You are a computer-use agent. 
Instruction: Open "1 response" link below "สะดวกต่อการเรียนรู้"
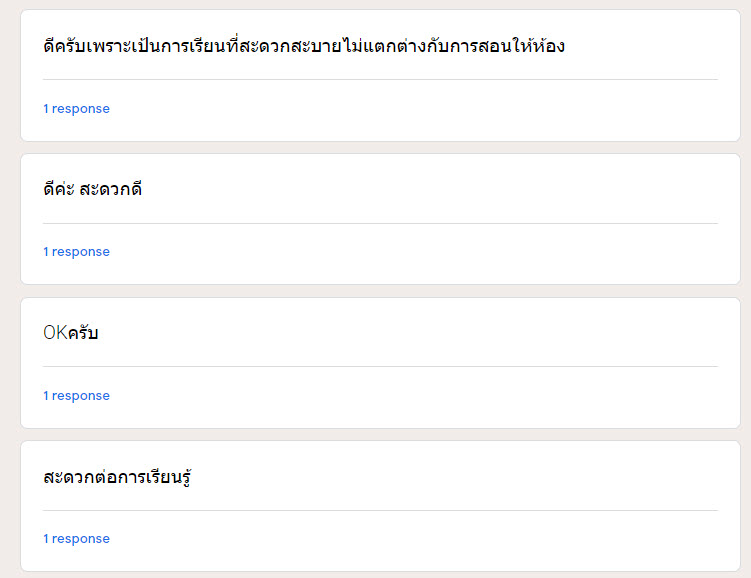click(76, 539)
